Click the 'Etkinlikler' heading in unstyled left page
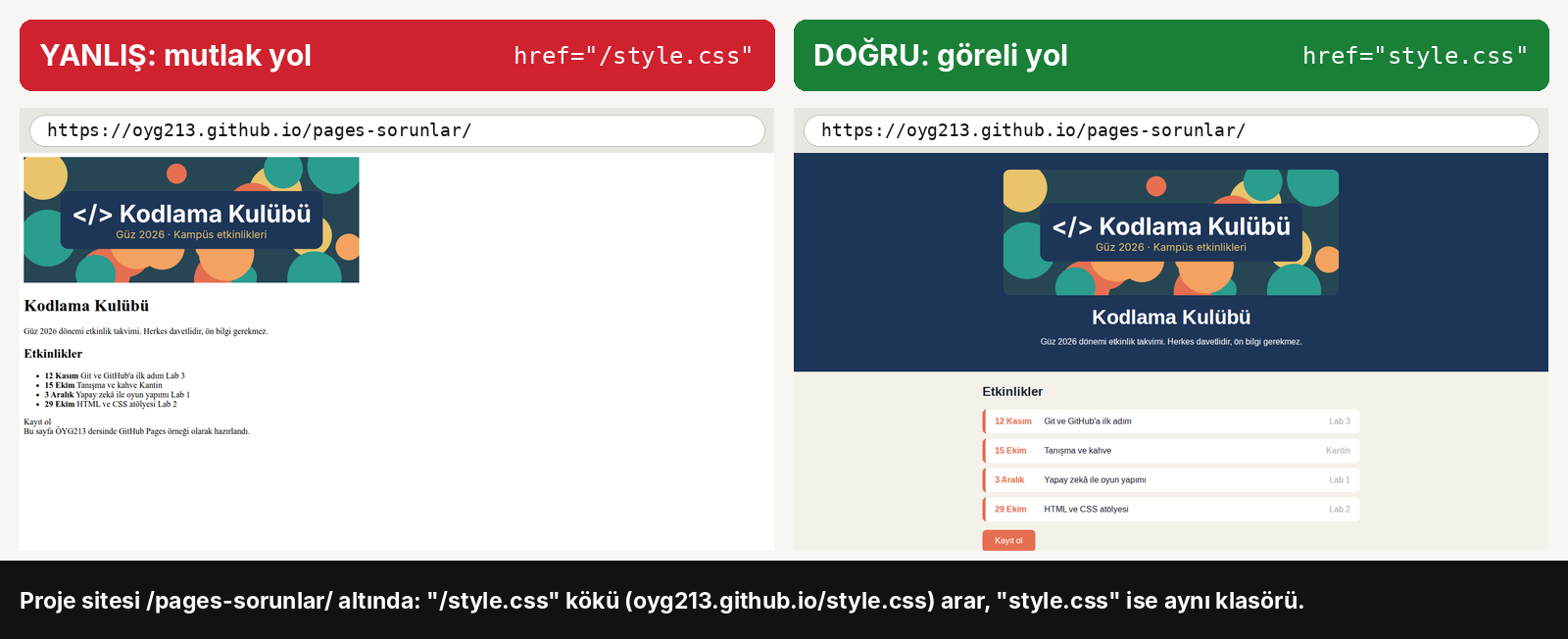Image resolution: width=1568 pixels, height=639 pixels. (x=53, y=354)
